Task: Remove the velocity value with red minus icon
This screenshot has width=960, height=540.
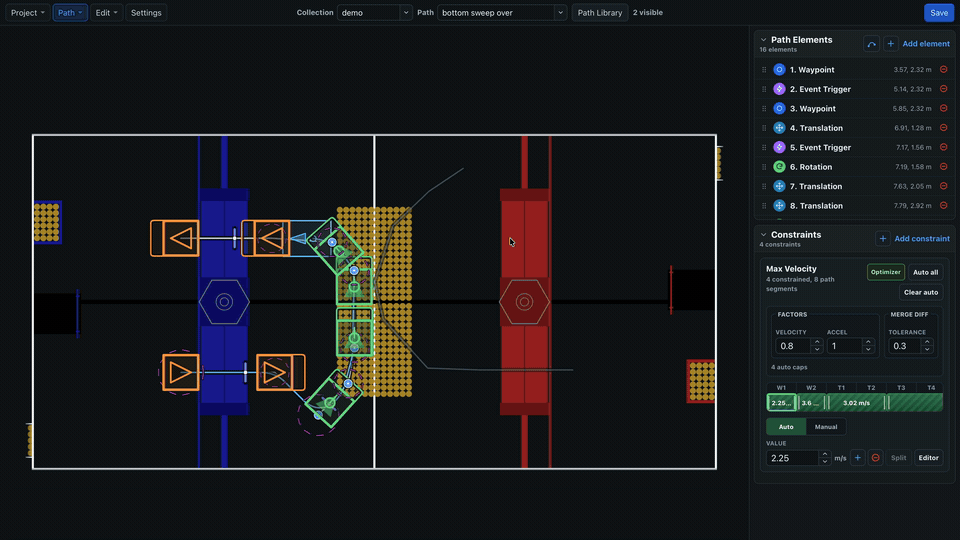Action: (876, 457)
